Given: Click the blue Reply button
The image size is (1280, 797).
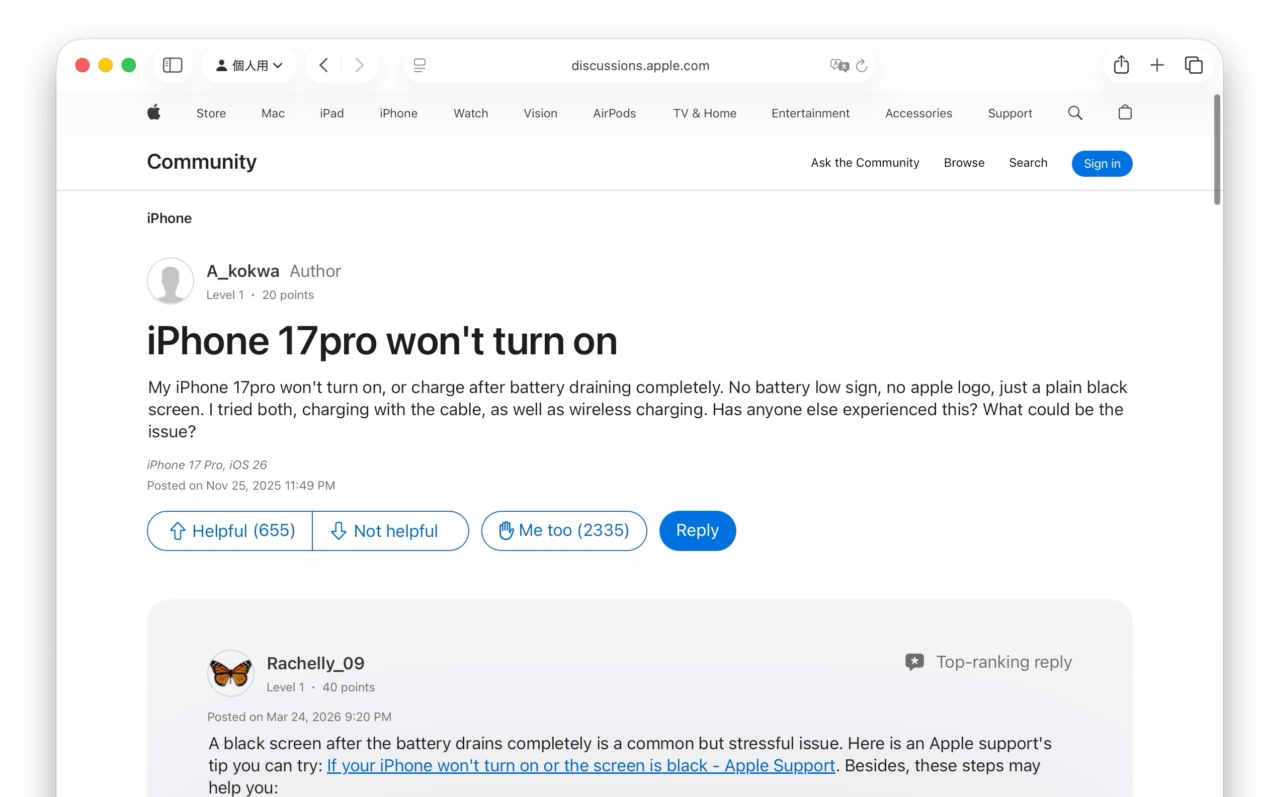Looking at the screenshot, I should (698, 531).
